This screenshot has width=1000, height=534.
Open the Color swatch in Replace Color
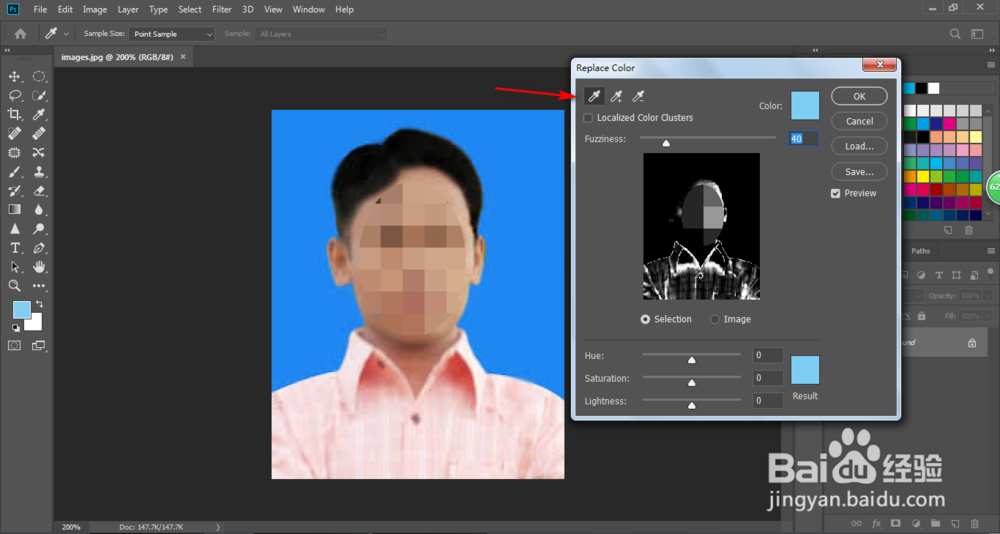point(805,105)
